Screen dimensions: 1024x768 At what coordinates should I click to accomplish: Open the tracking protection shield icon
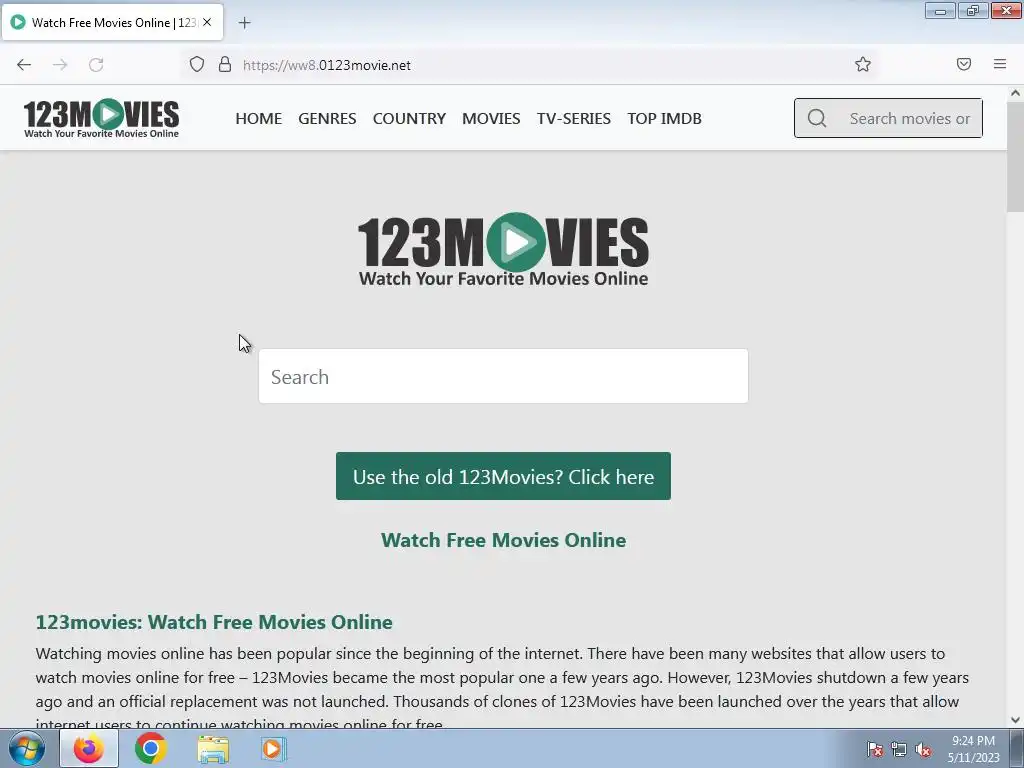(197, 65)
